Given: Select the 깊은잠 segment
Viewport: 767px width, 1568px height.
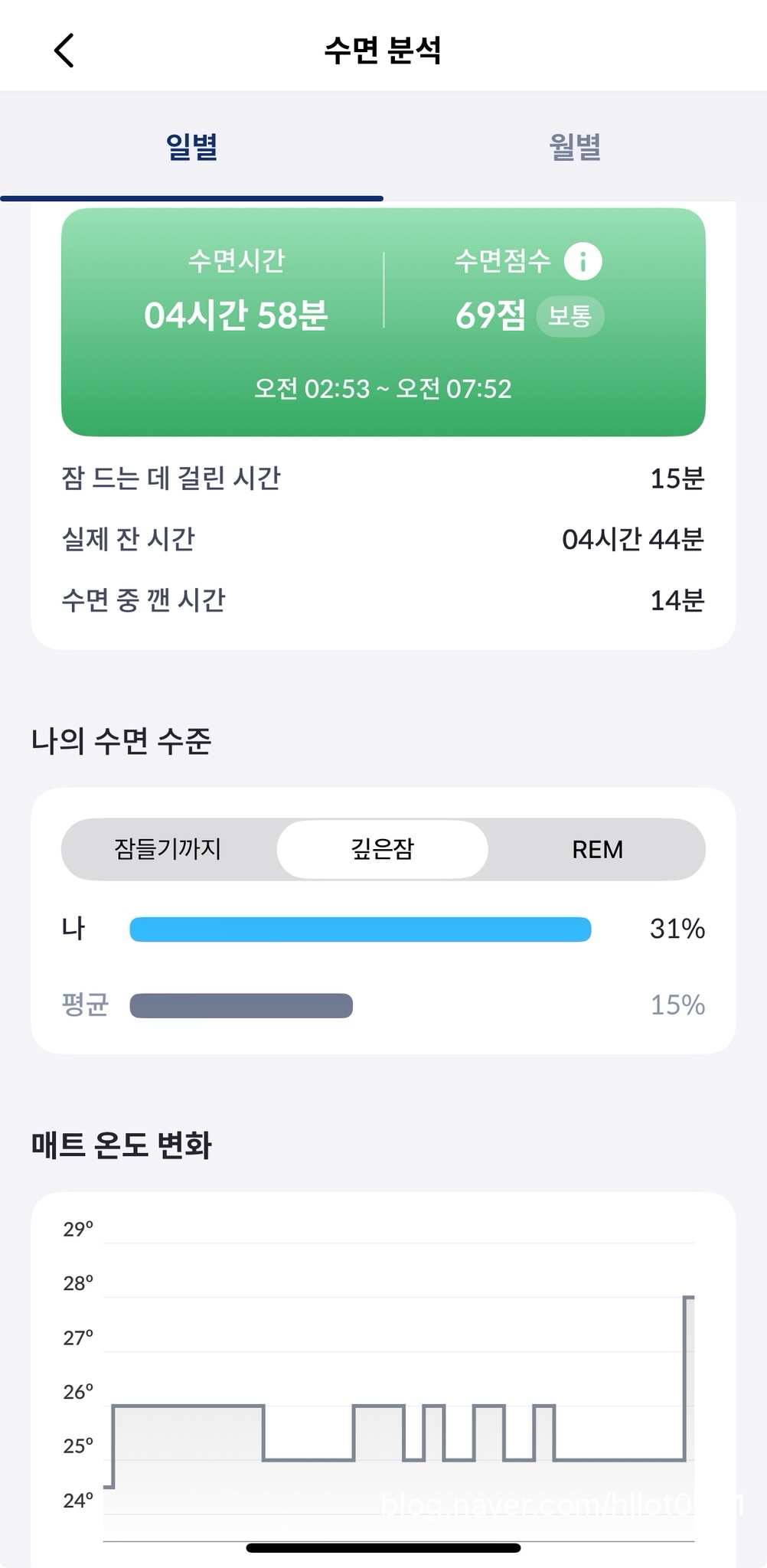Looking at the screenshot, I should point(382,849).
